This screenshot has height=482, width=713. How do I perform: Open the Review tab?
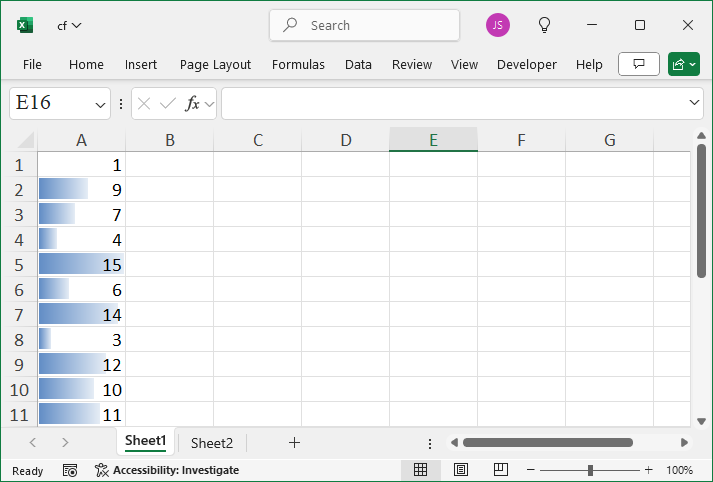[x=412, y=65]
